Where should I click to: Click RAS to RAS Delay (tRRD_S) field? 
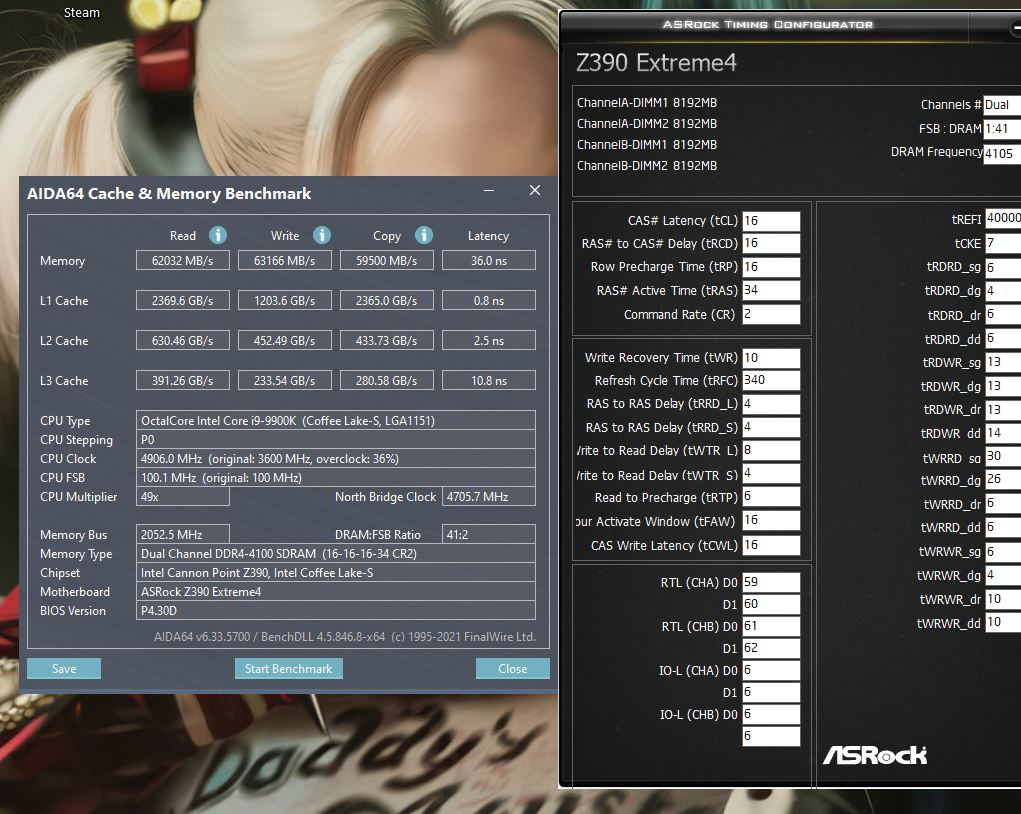pyautogui.click(x=771, y=427)
